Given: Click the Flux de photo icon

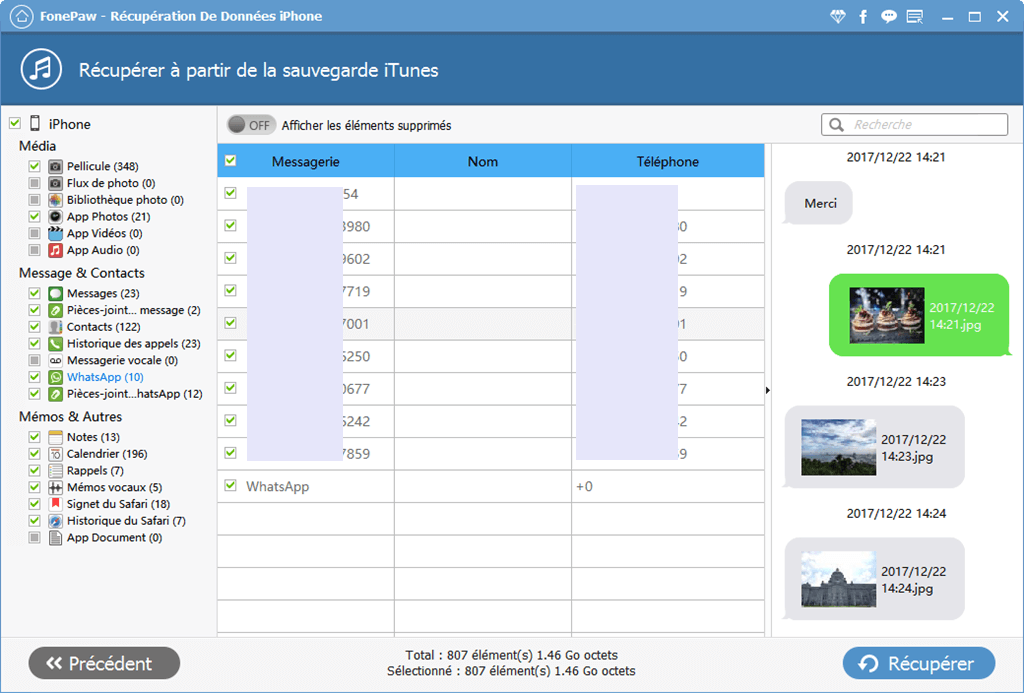Looking at the screenshot, I should coord(56,183).
